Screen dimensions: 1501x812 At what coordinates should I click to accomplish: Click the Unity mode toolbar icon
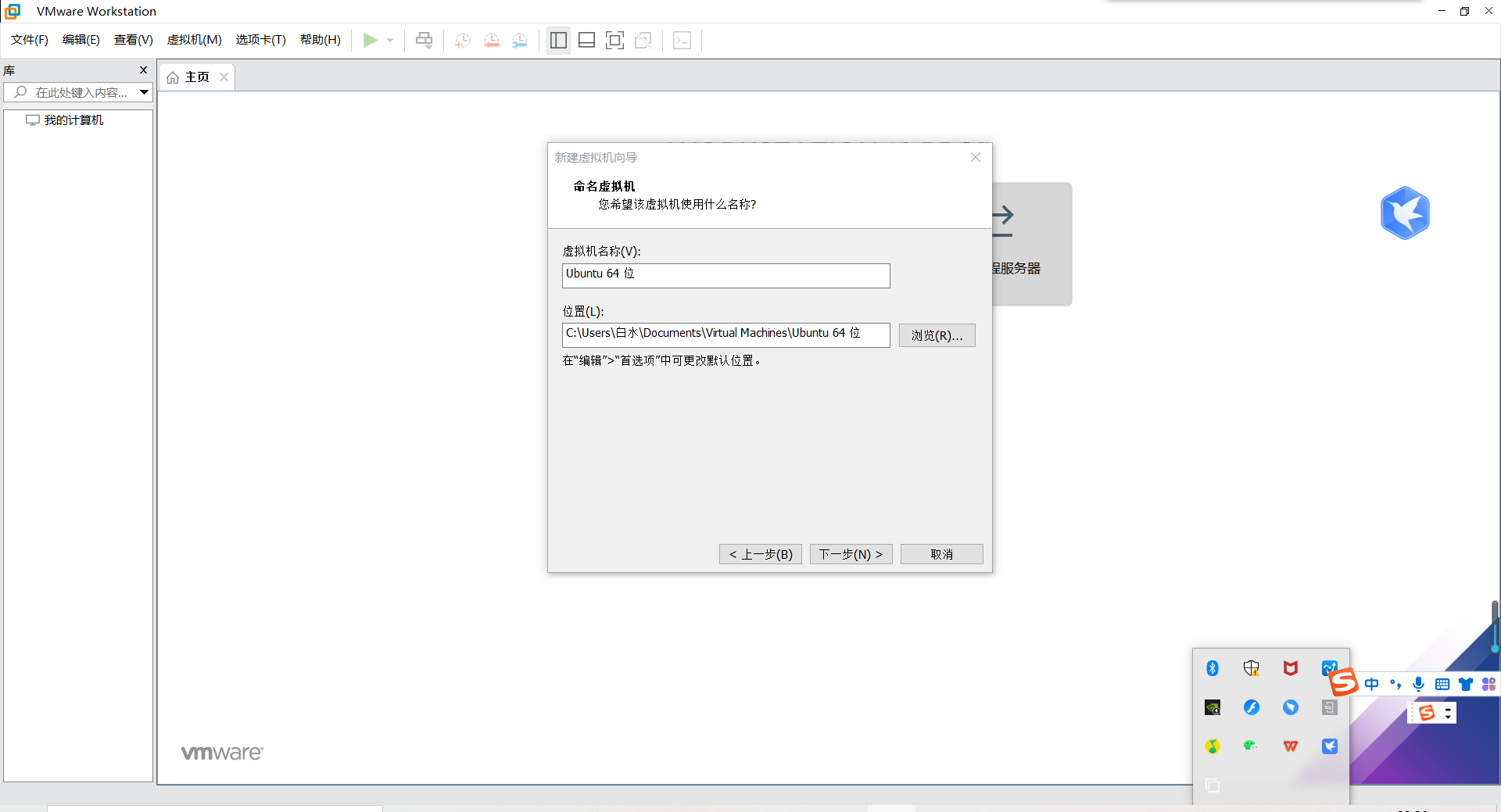click(x=643, y=41)
